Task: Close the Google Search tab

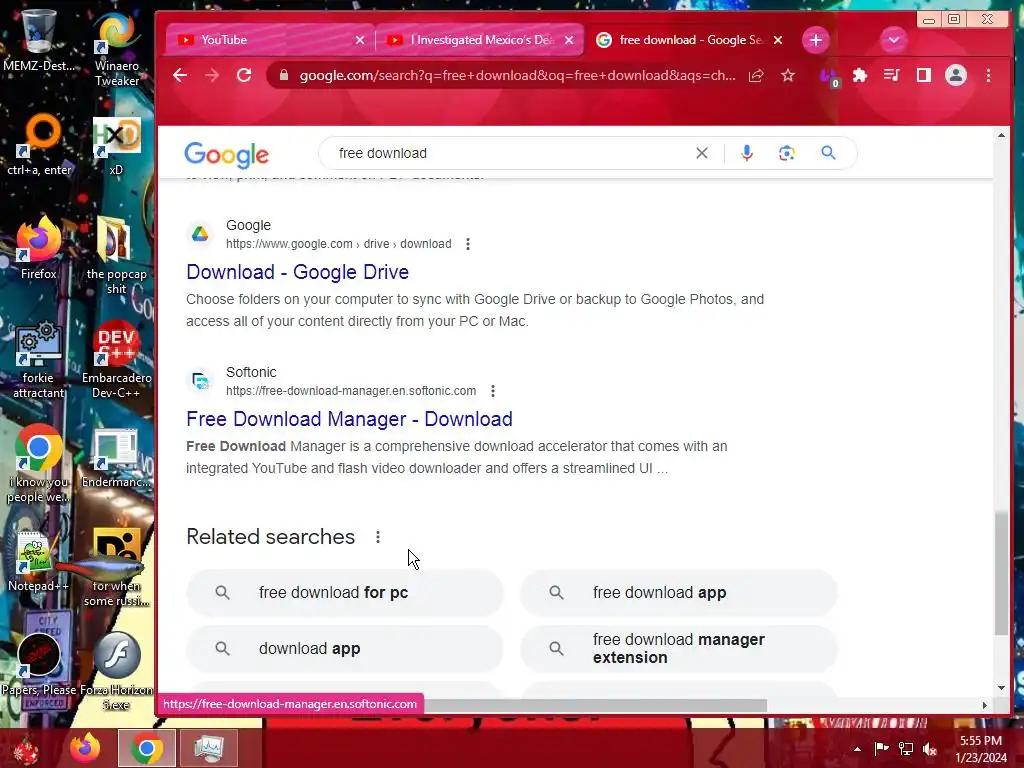Action: [778, 40]
